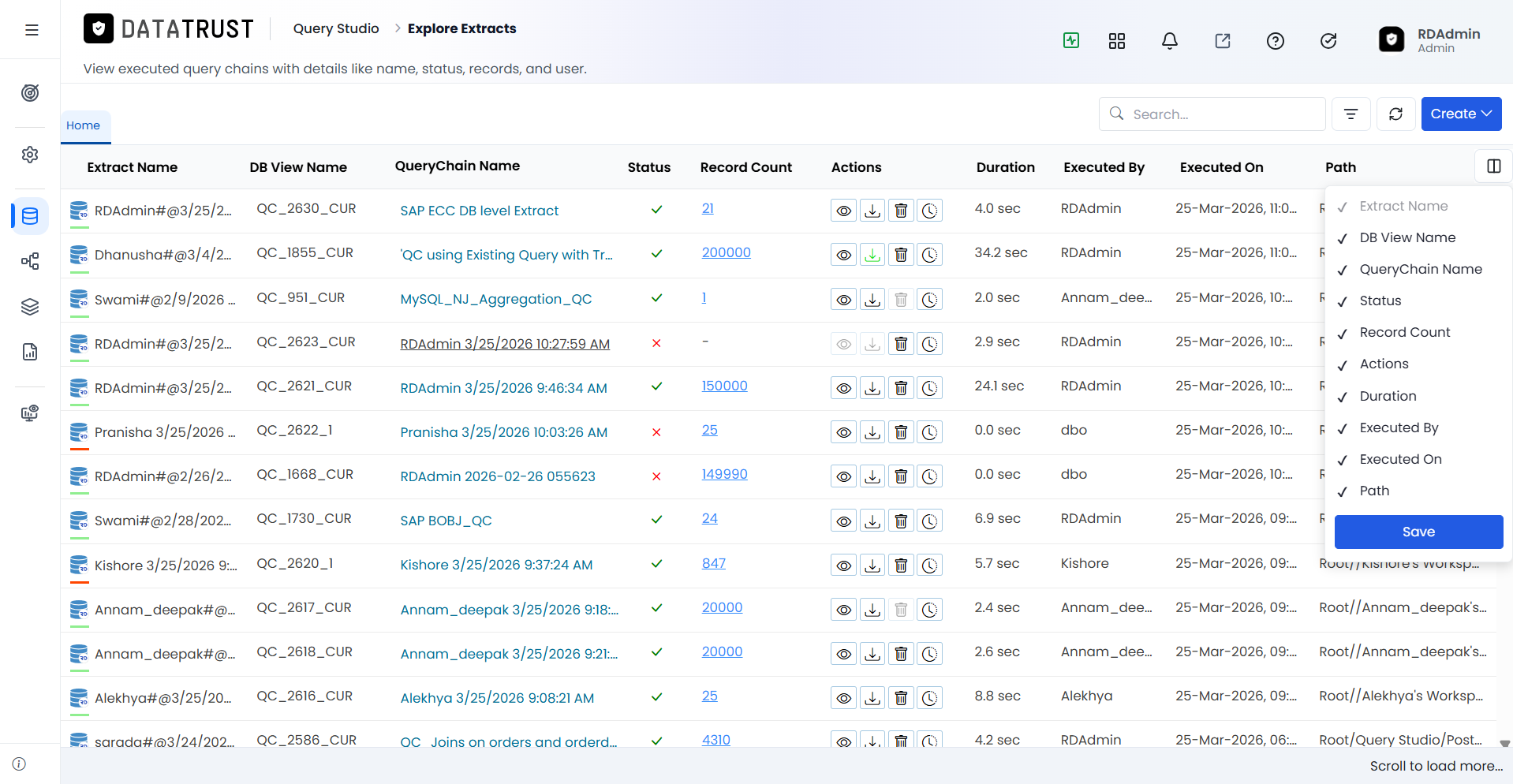The height and width of the screenshot is (784, 1513).
Task: Open the report document sidebar icon
Action: (30, 352)
